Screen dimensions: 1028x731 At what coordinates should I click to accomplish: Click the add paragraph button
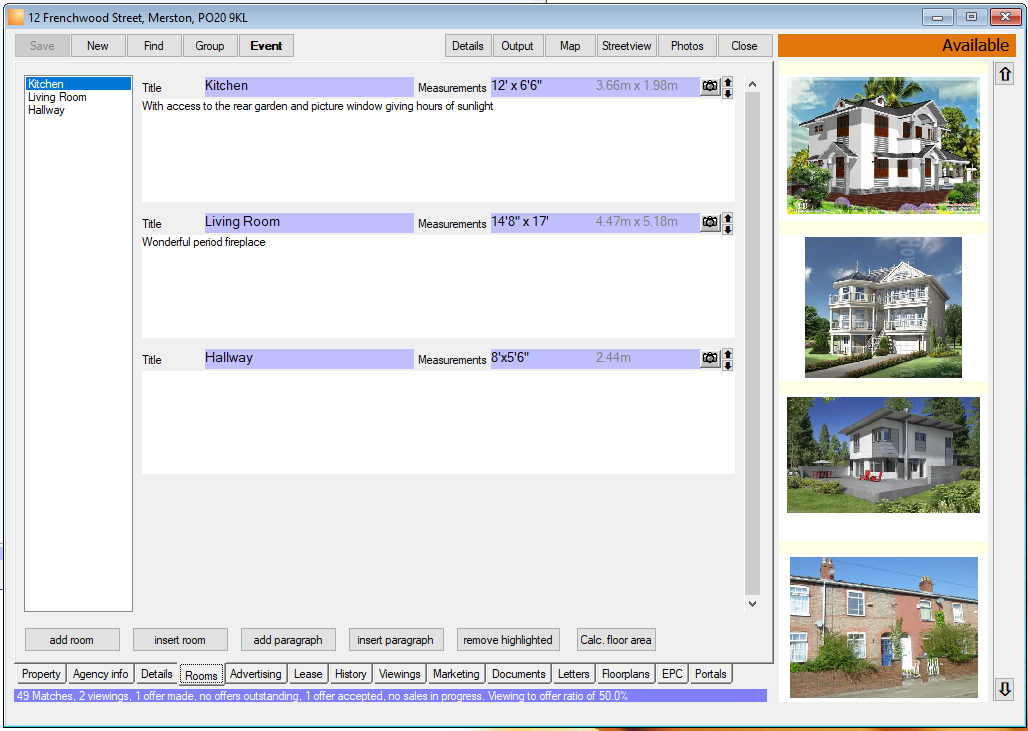(288, 640)
